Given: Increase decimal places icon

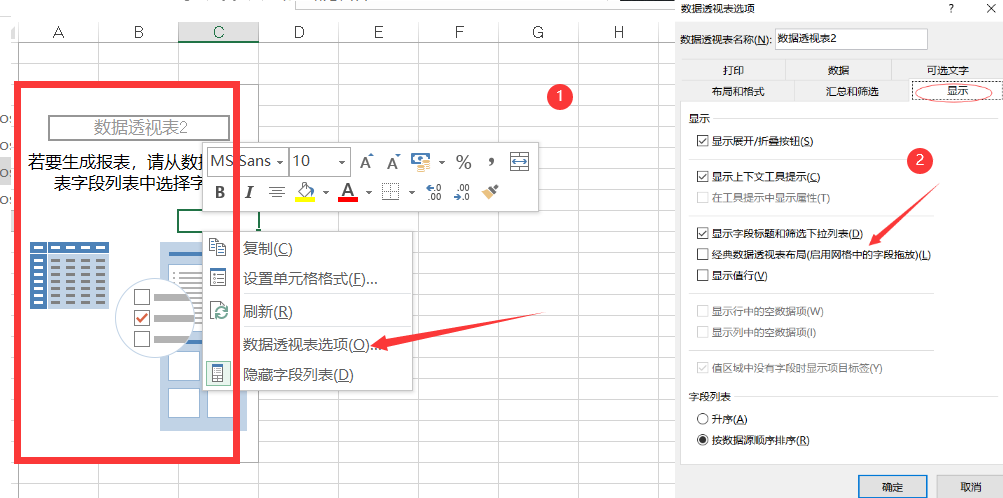Looking at the screenshot, I should coord(434,192).
